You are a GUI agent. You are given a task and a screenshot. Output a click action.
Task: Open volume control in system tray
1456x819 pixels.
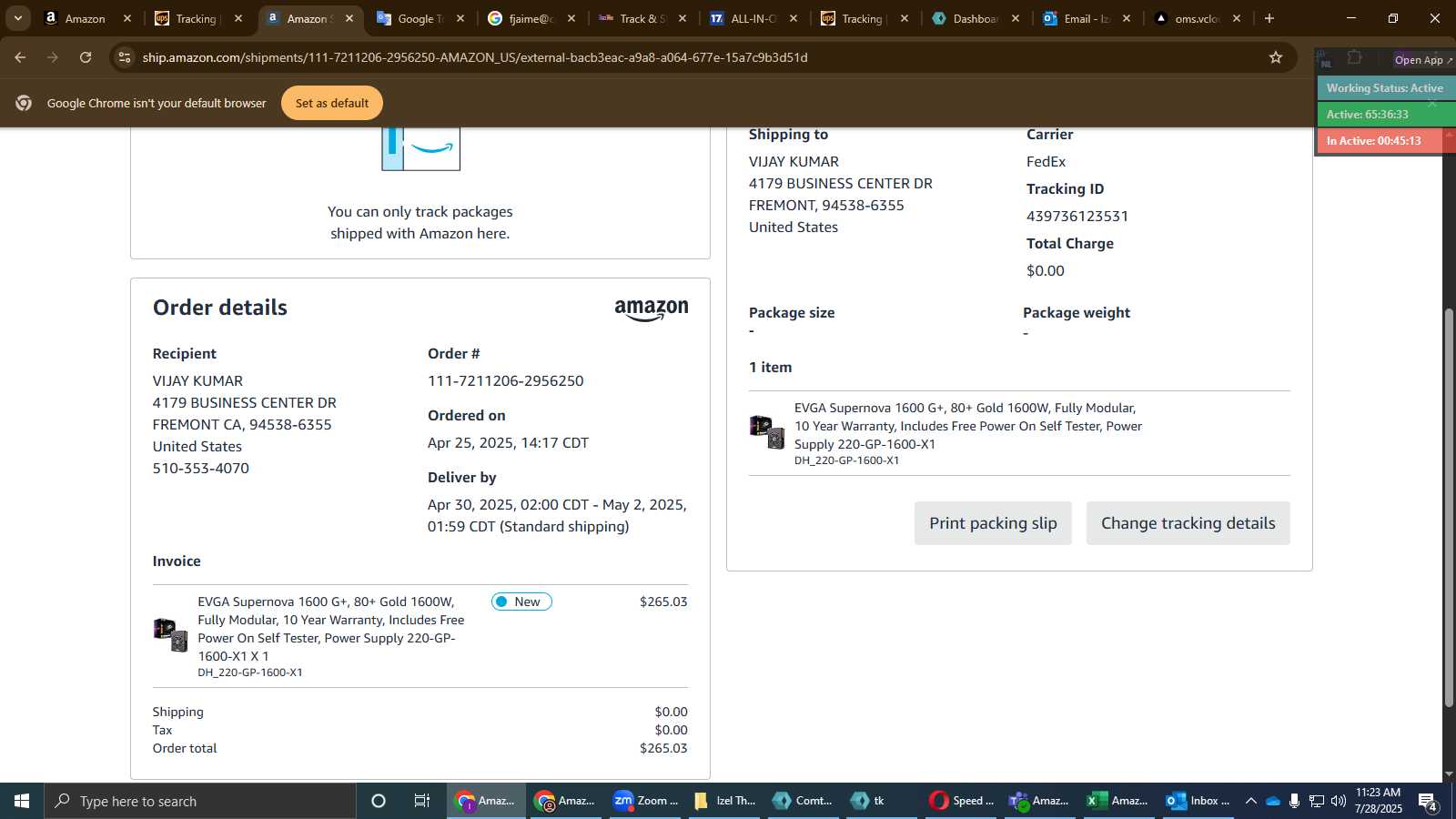coord(1338,801)
